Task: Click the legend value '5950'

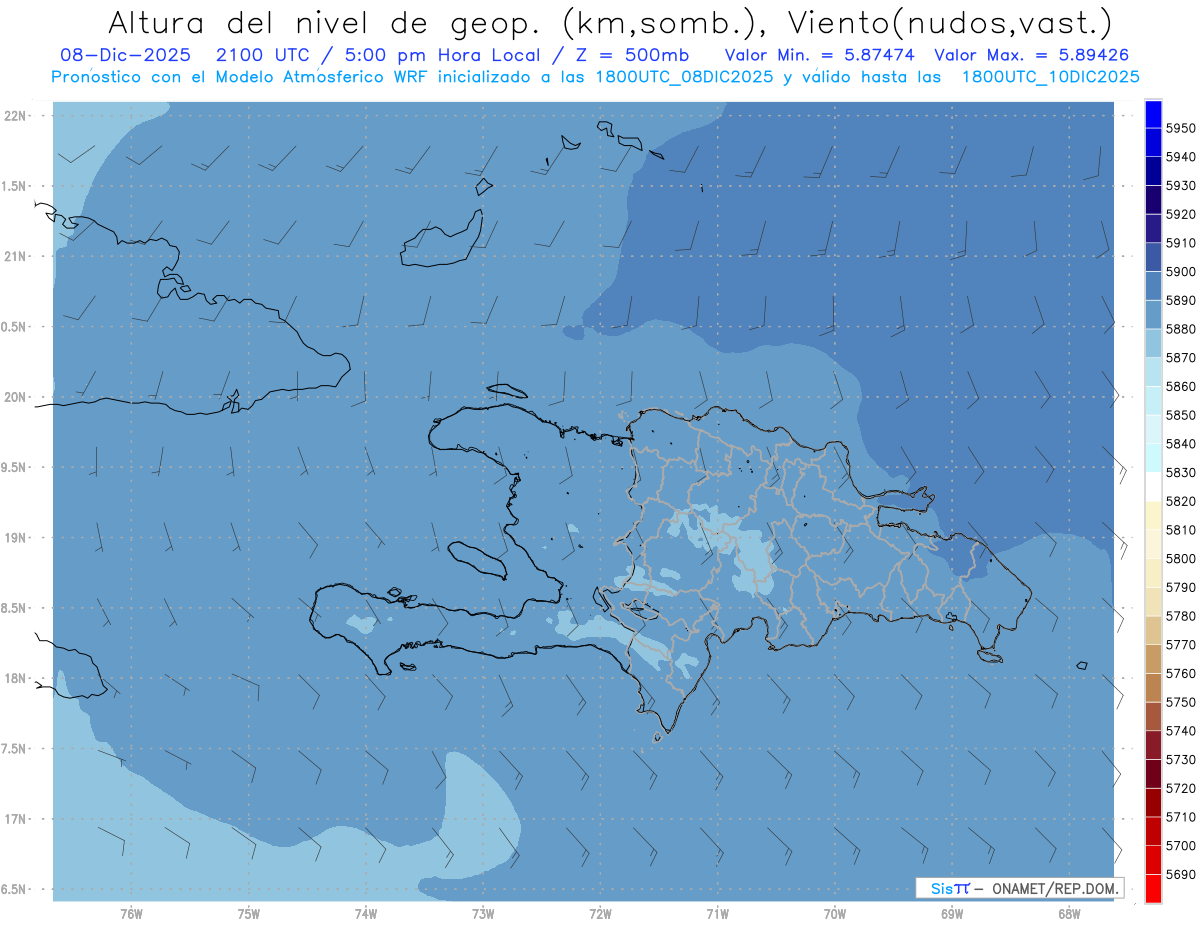Action: 1180,128
